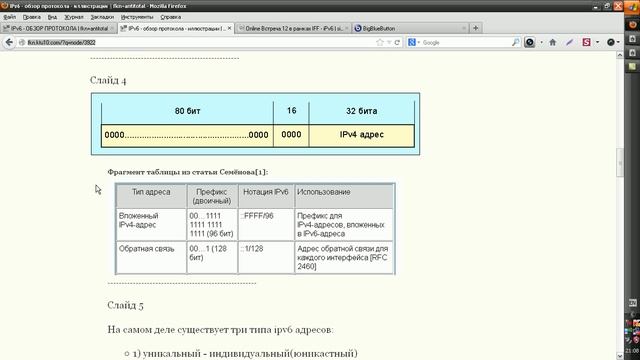Screen dimensions: 640x360
Task: Click the '16' header cell in diagram
Action: tap(291, 111)
